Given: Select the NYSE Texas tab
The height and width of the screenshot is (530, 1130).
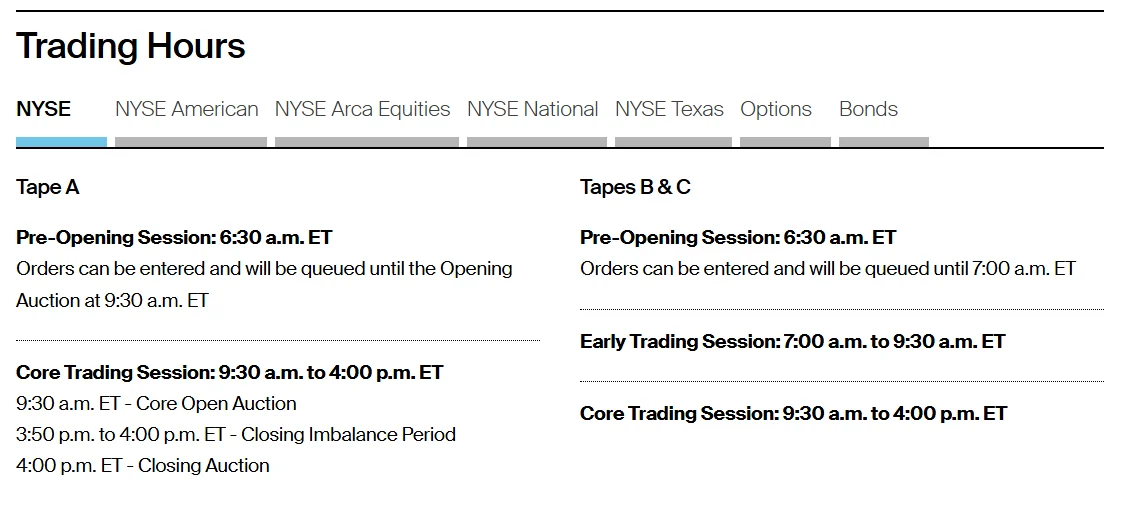Looking at the screenshot, I should pos(669,109).
